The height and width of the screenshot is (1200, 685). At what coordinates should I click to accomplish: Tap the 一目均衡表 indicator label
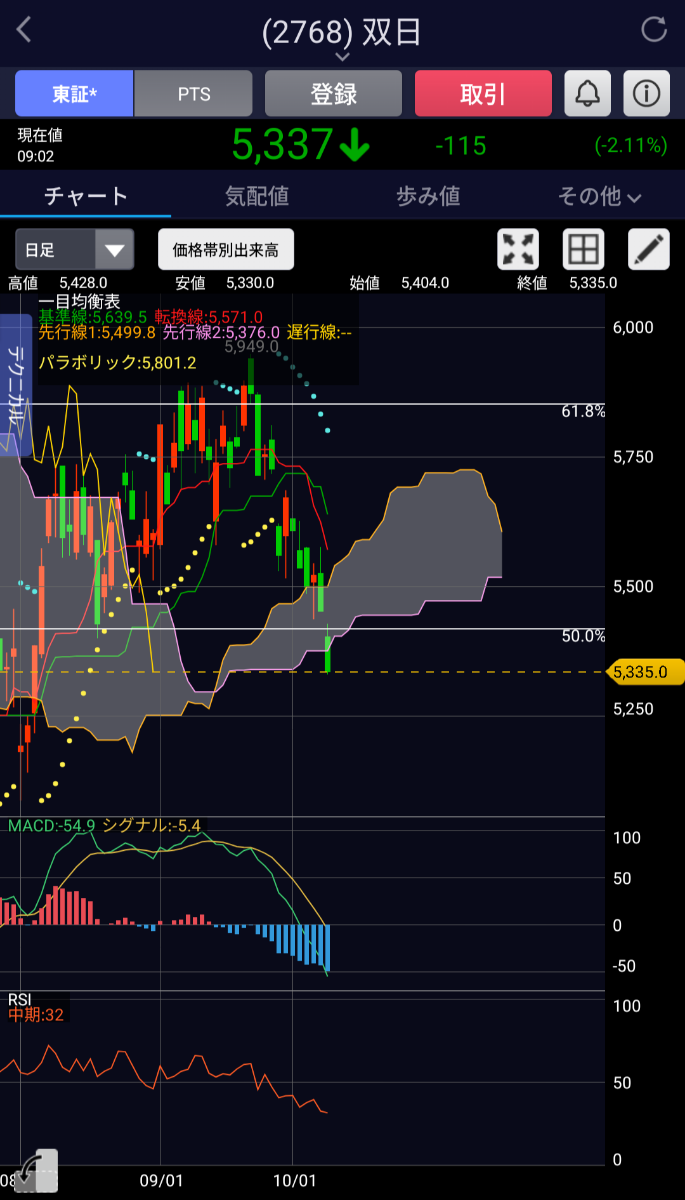(79, 301)
